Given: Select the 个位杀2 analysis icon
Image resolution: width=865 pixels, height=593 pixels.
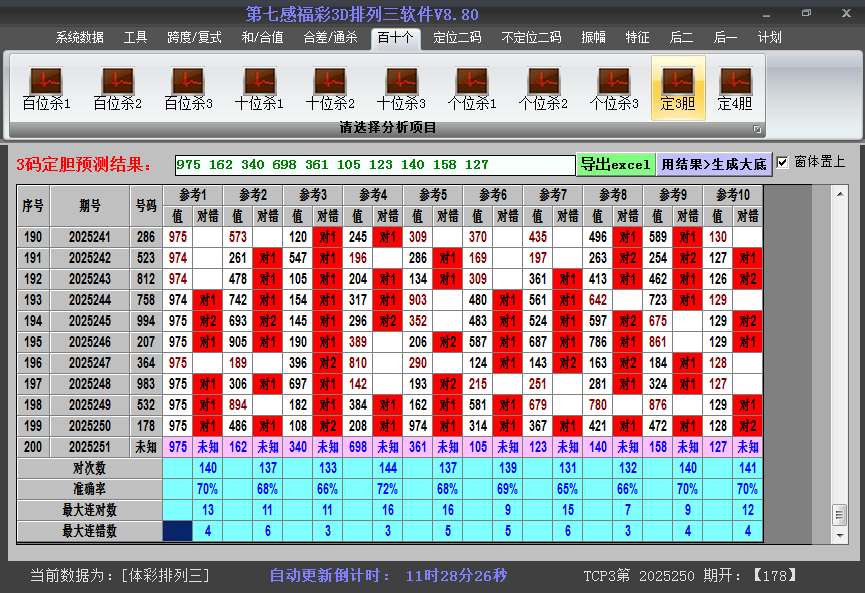Looking at the screenshot, I should 543,89.
